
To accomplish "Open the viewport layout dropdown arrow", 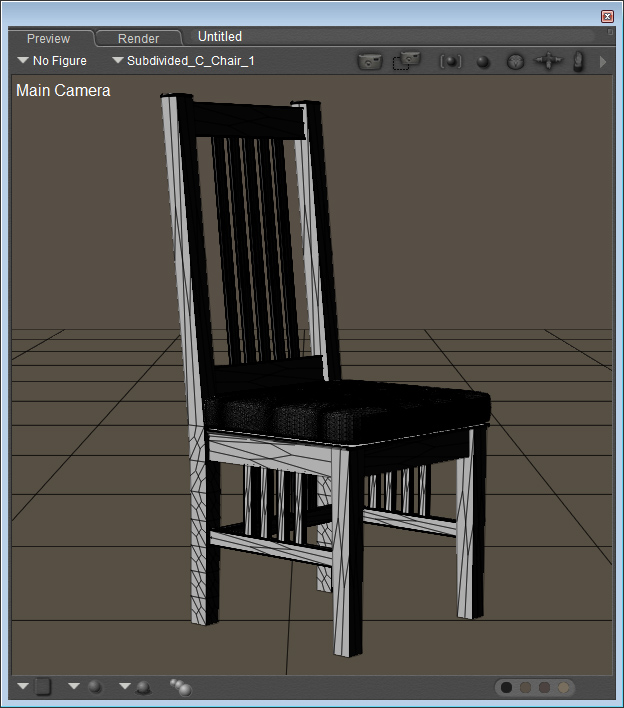I will pos(23,686).
